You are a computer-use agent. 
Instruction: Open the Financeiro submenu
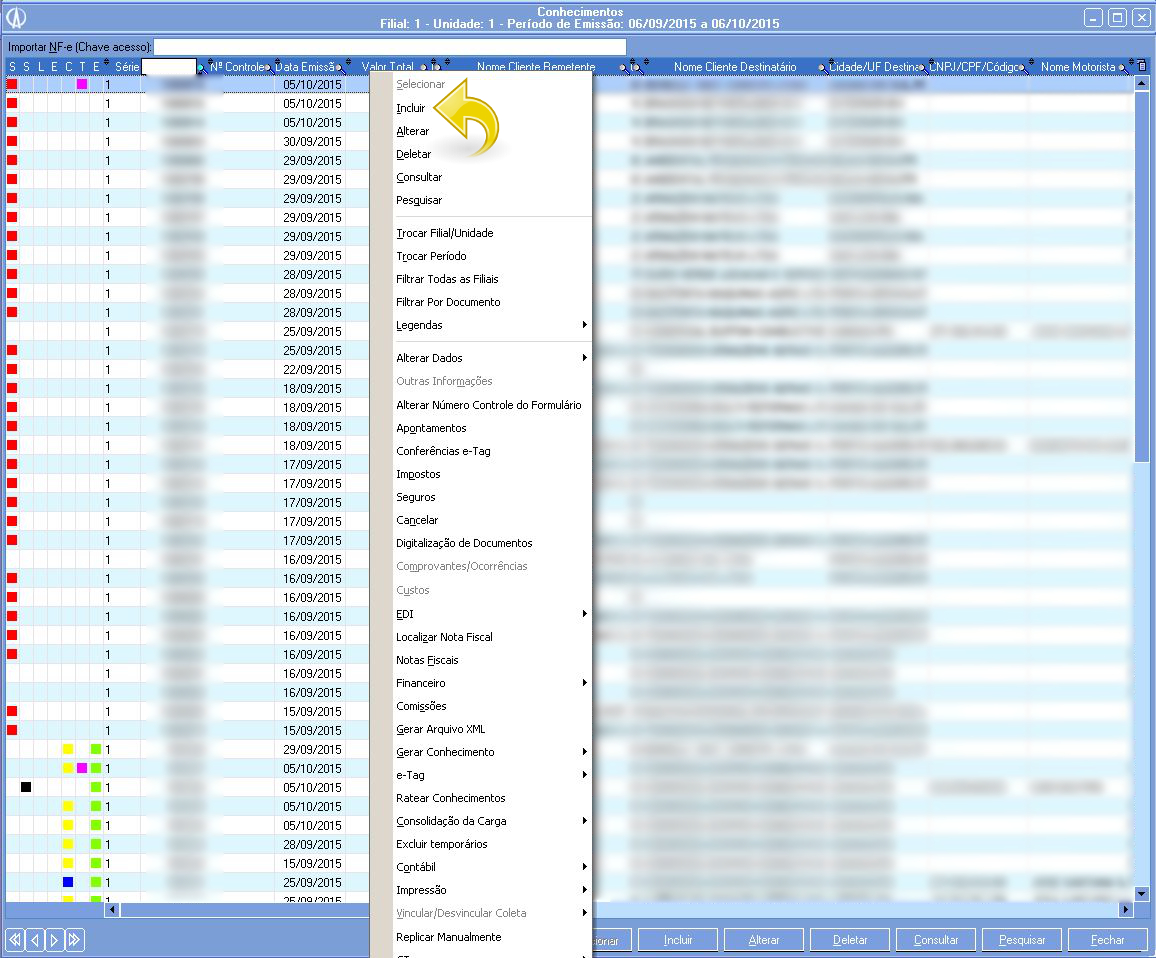[490, 683]
